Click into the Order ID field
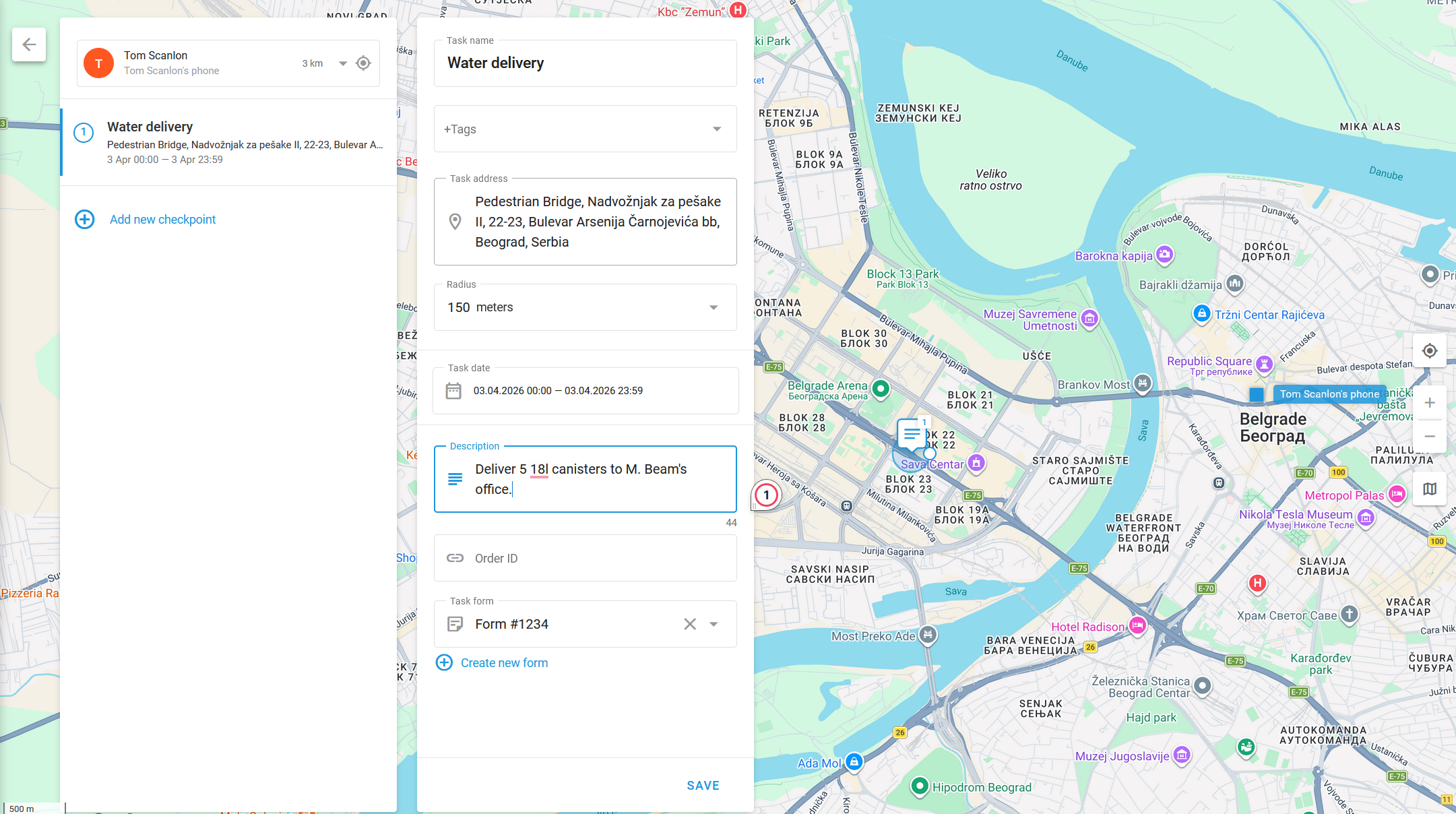Viewport: 1456px width, 814px height. pos(585,558)
